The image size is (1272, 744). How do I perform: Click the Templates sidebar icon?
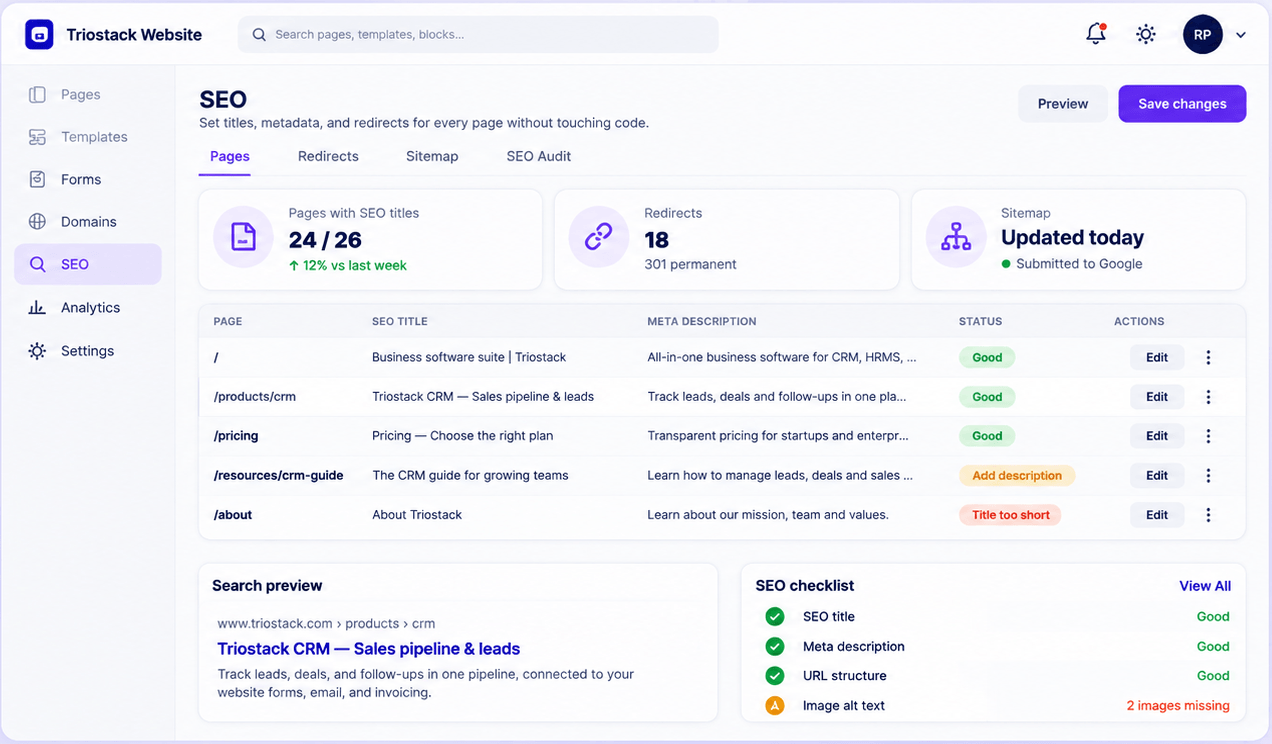(x=37, y=137)
